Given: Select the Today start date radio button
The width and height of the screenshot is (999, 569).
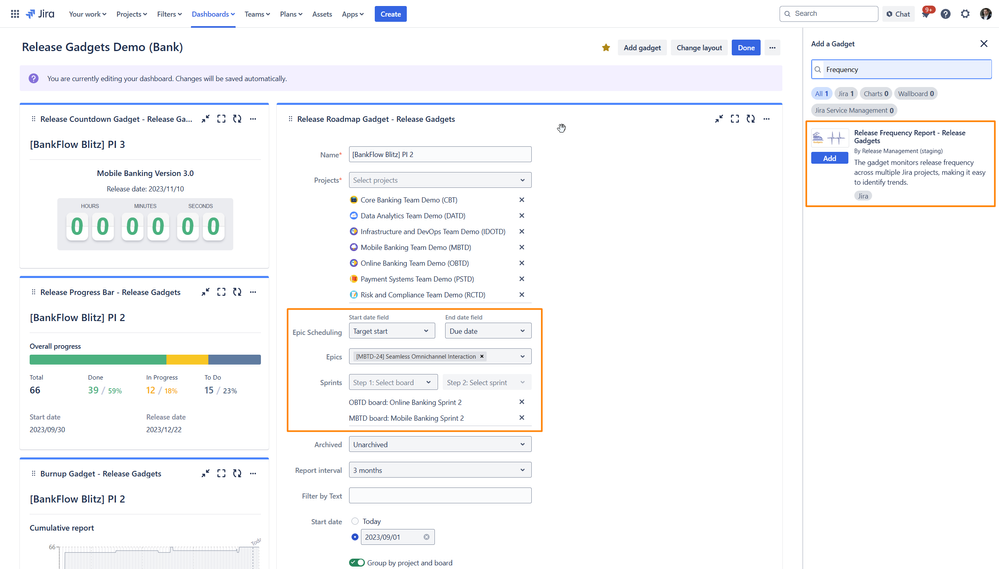Looking at the screenshot, I should tap(355, 521).
